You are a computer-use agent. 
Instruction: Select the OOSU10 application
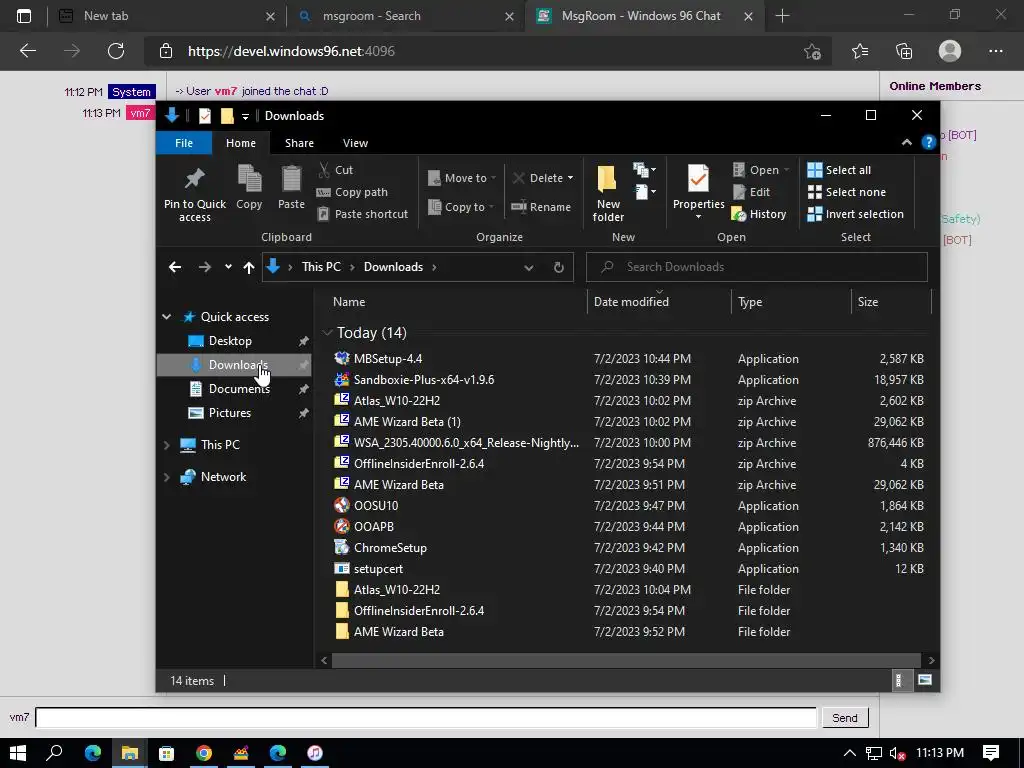376,505
